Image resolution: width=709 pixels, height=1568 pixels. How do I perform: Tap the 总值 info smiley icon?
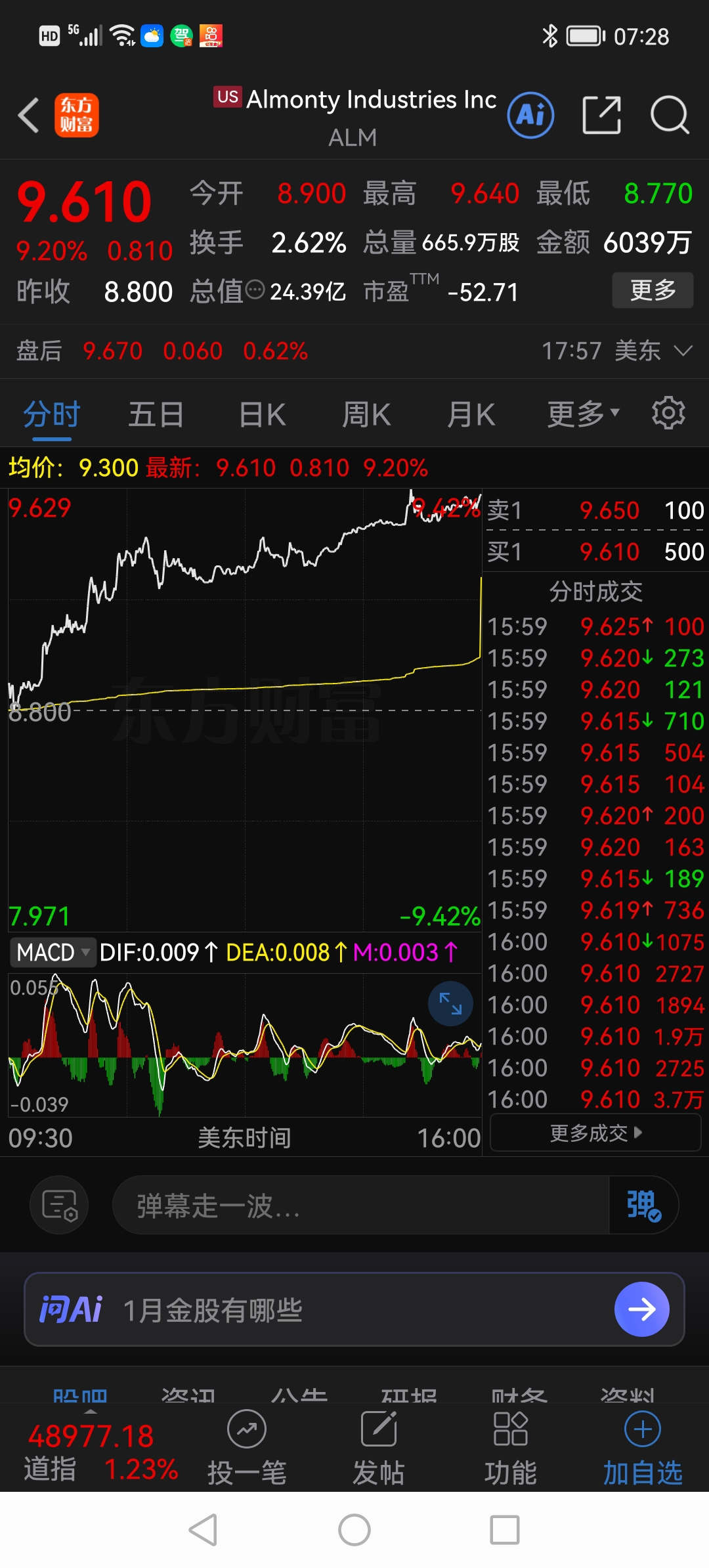tap(255, 290)
